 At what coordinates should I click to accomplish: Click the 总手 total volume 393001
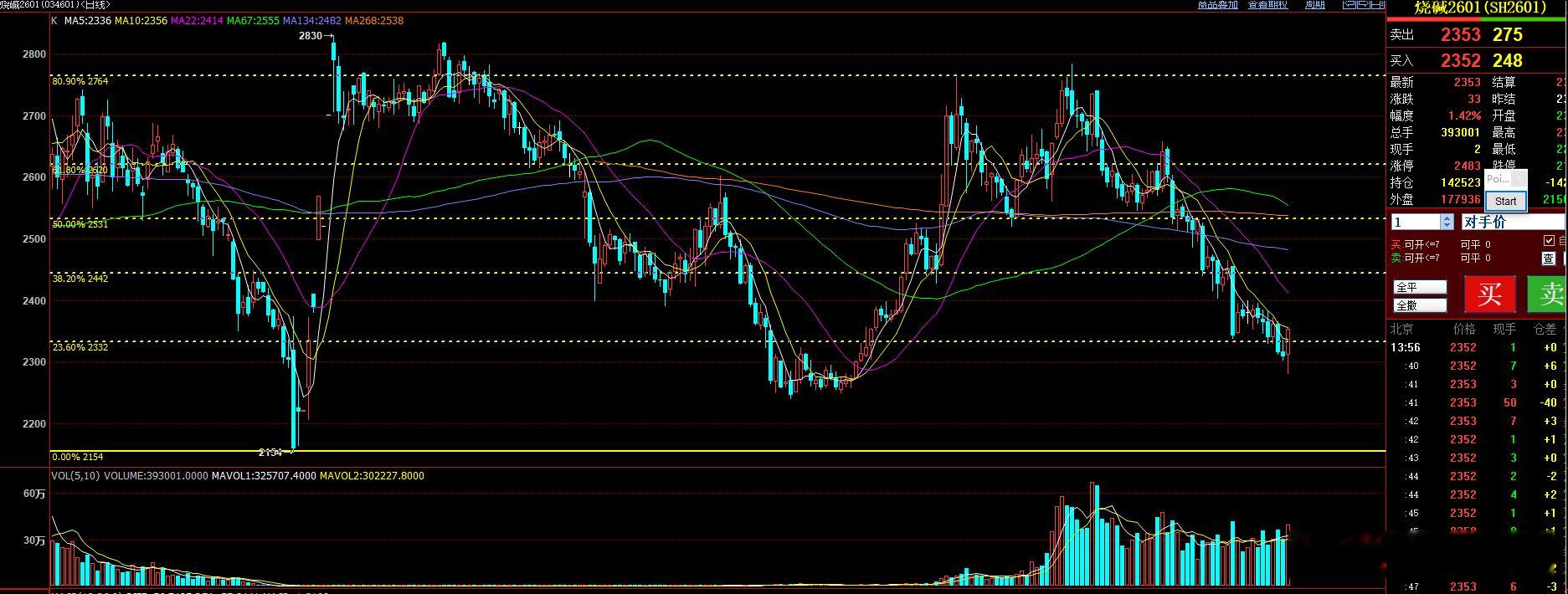(1461, 132)
